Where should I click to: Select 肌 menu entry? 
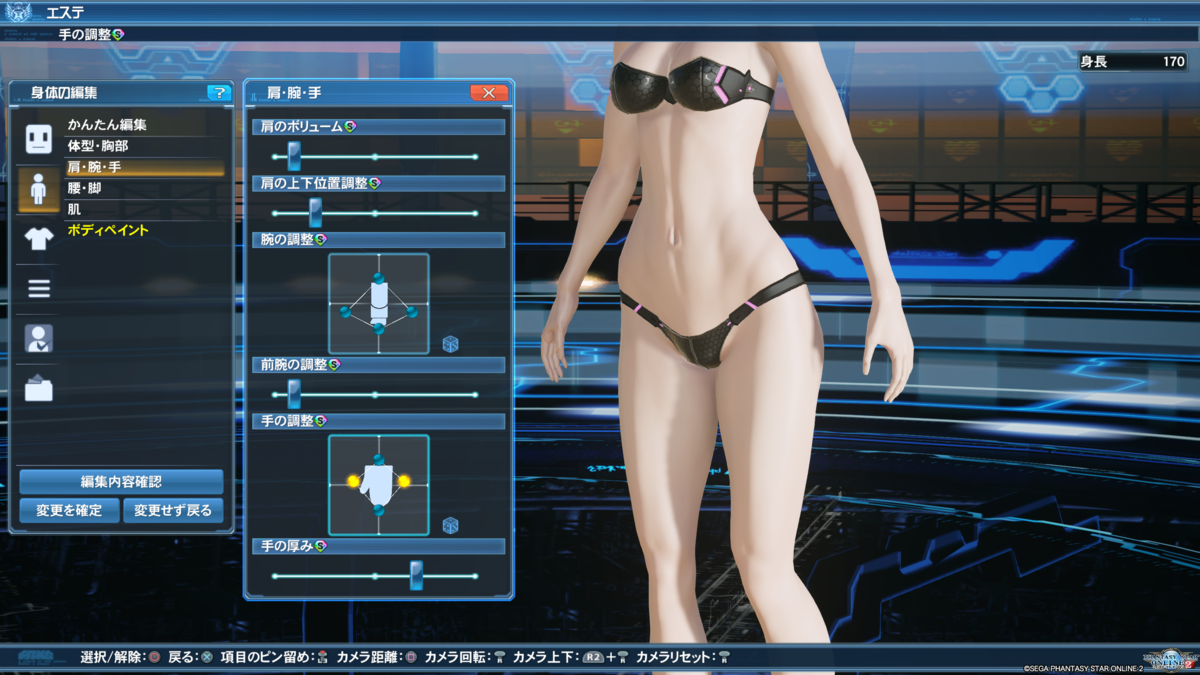[74, 209]
